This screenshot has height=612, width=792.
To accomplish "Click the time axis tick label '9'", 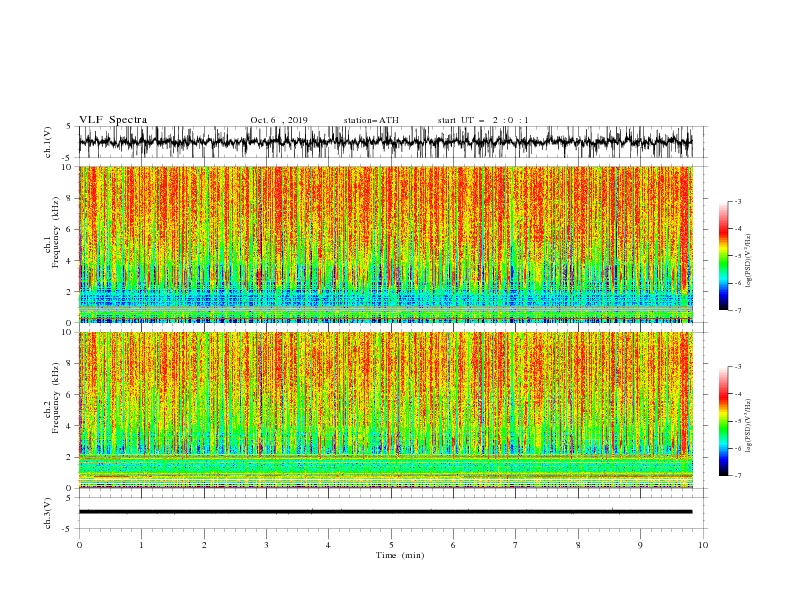I will pos(640,545).
